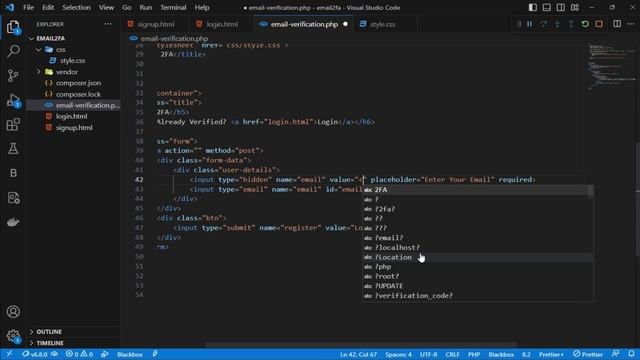Open style.css in Explorer tree
This screenshot has height=360, width=640.
(x=73, y=60)
